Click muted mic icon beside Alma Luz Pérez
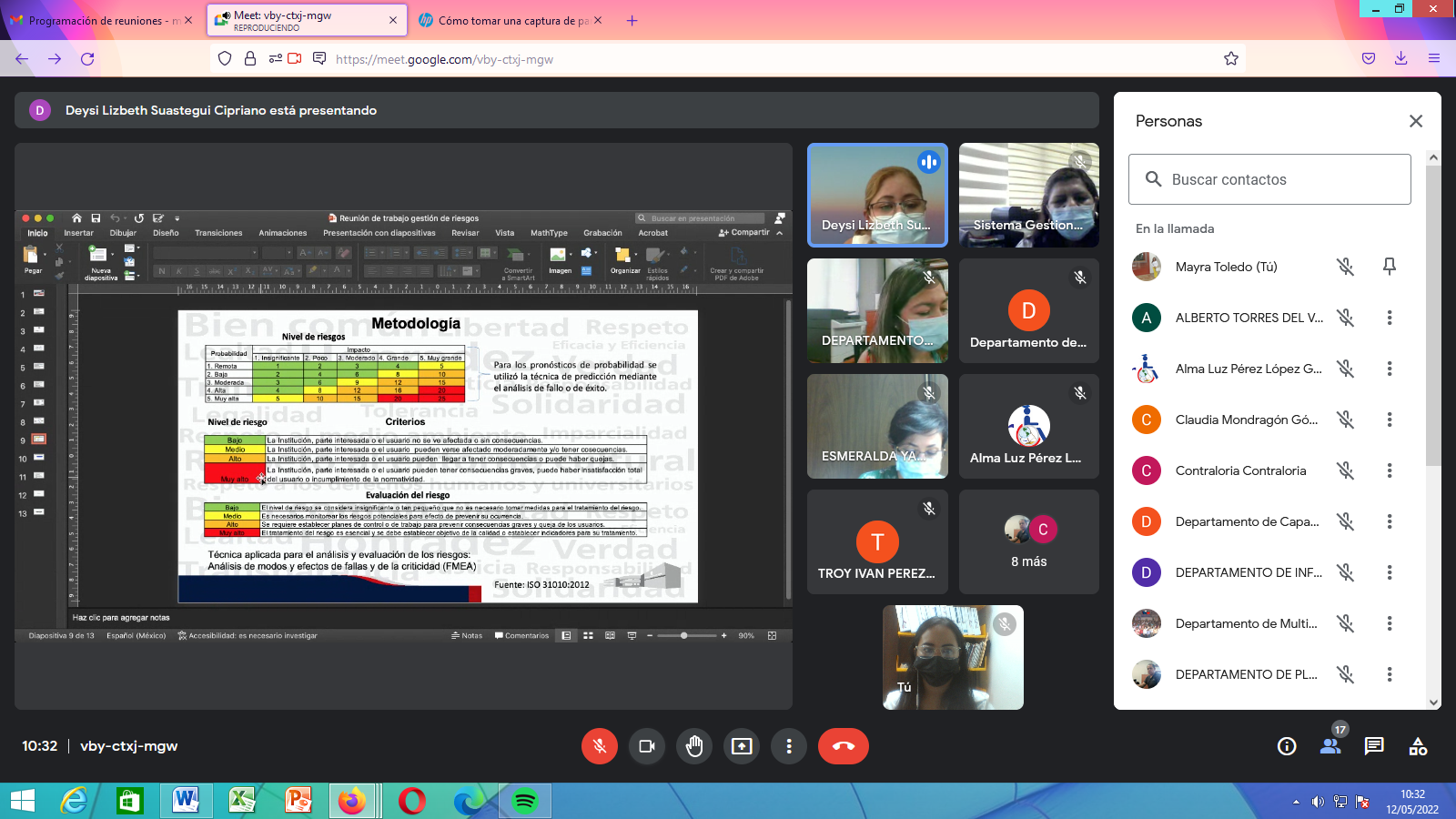 pos(1345,369)
